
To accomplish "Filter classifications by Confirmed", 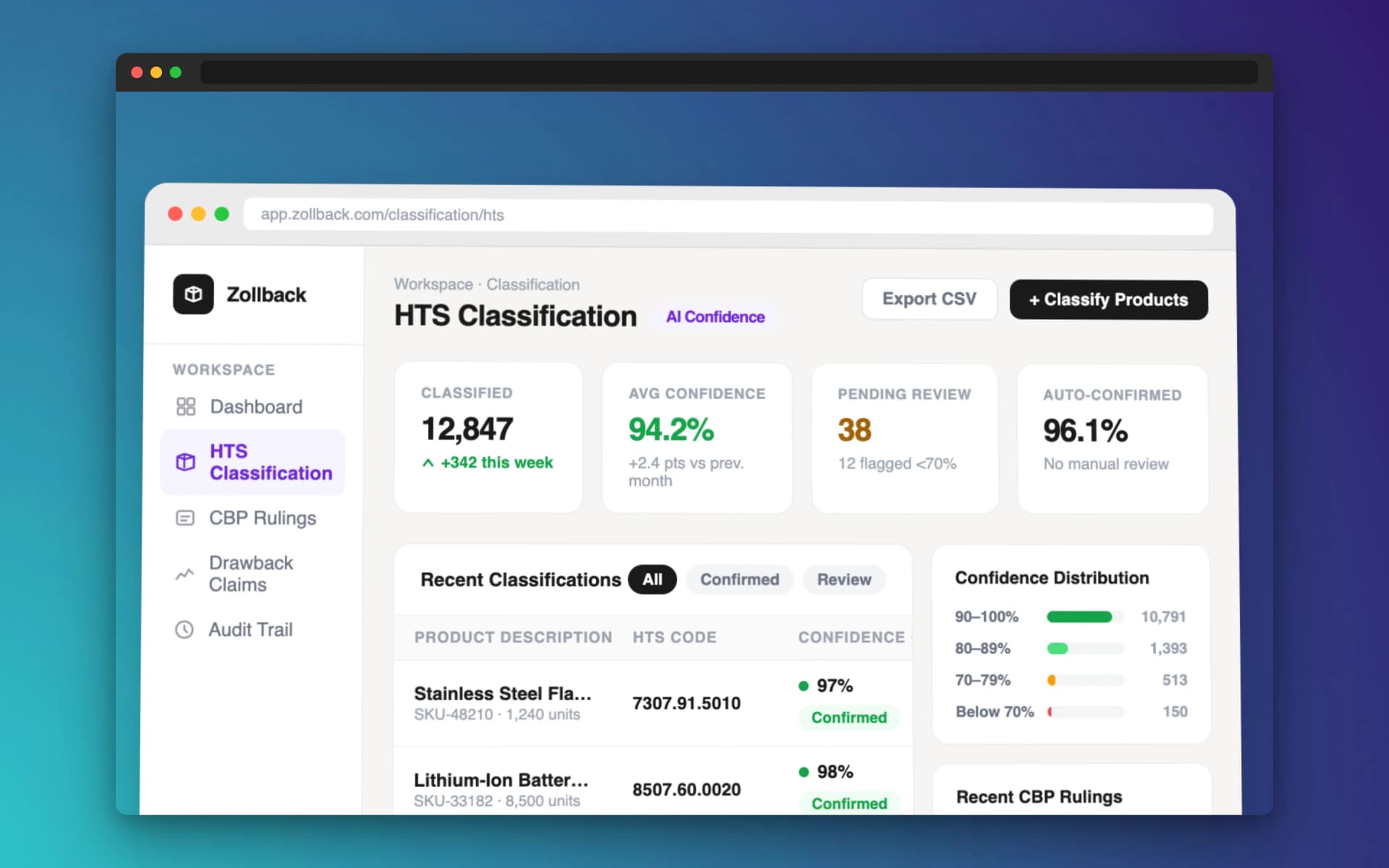I will [x=739, y=579].
